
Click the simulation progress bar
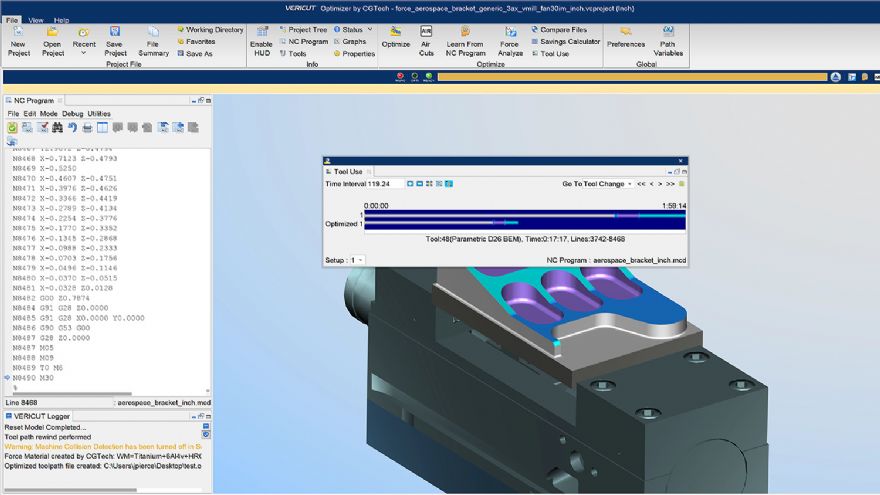[x=632, y=77]
